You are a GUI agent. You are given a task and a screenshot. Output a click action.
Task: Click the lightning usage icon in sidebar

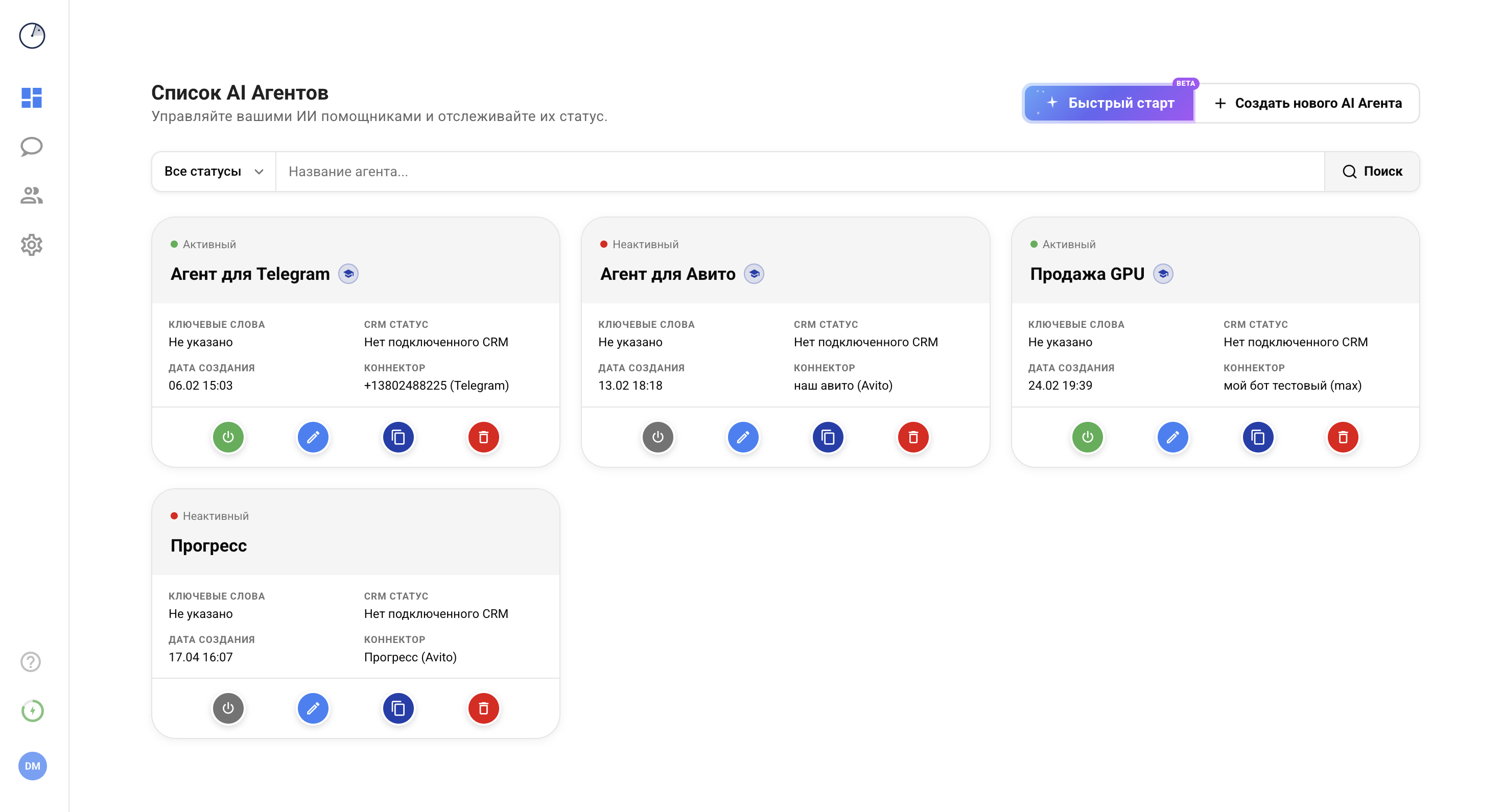pyautogui.click(x=32, y=710)
